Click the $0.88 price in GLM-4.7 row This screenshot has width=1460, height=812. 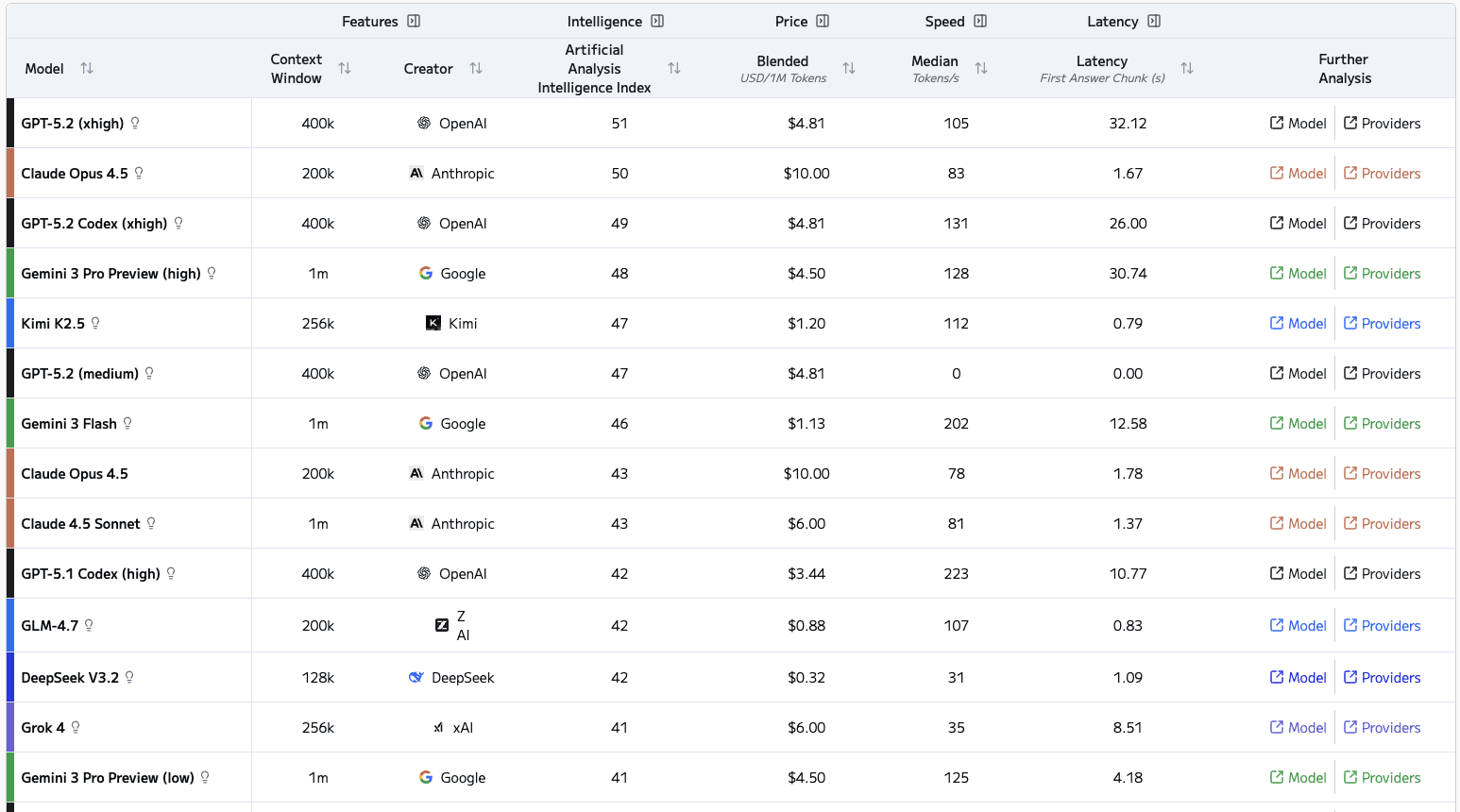tap(806, 625)
